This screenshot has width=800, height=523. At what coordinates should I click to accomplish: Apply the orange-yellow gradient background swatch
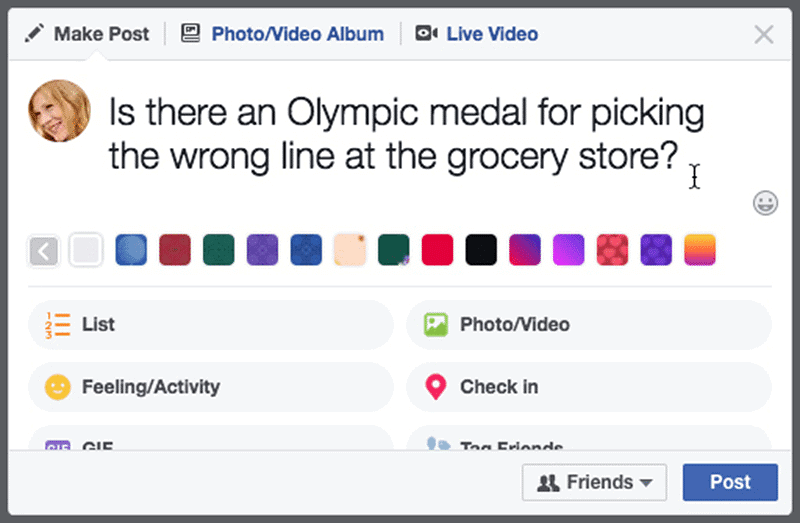coord(699,250)
